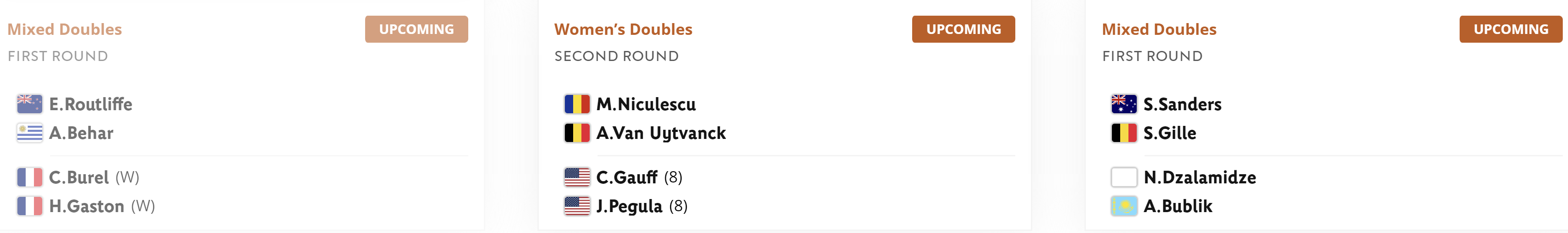Click Romanian flag beside M.Niculescu

point(577,104)
